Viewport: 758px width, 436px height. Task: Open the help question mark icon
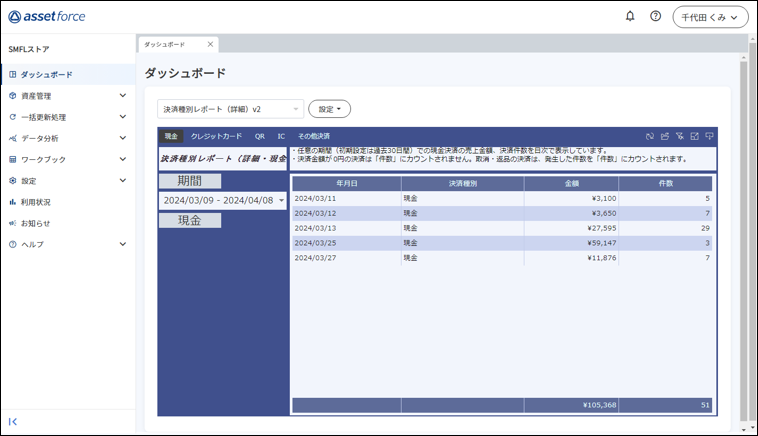click(656, 16)
